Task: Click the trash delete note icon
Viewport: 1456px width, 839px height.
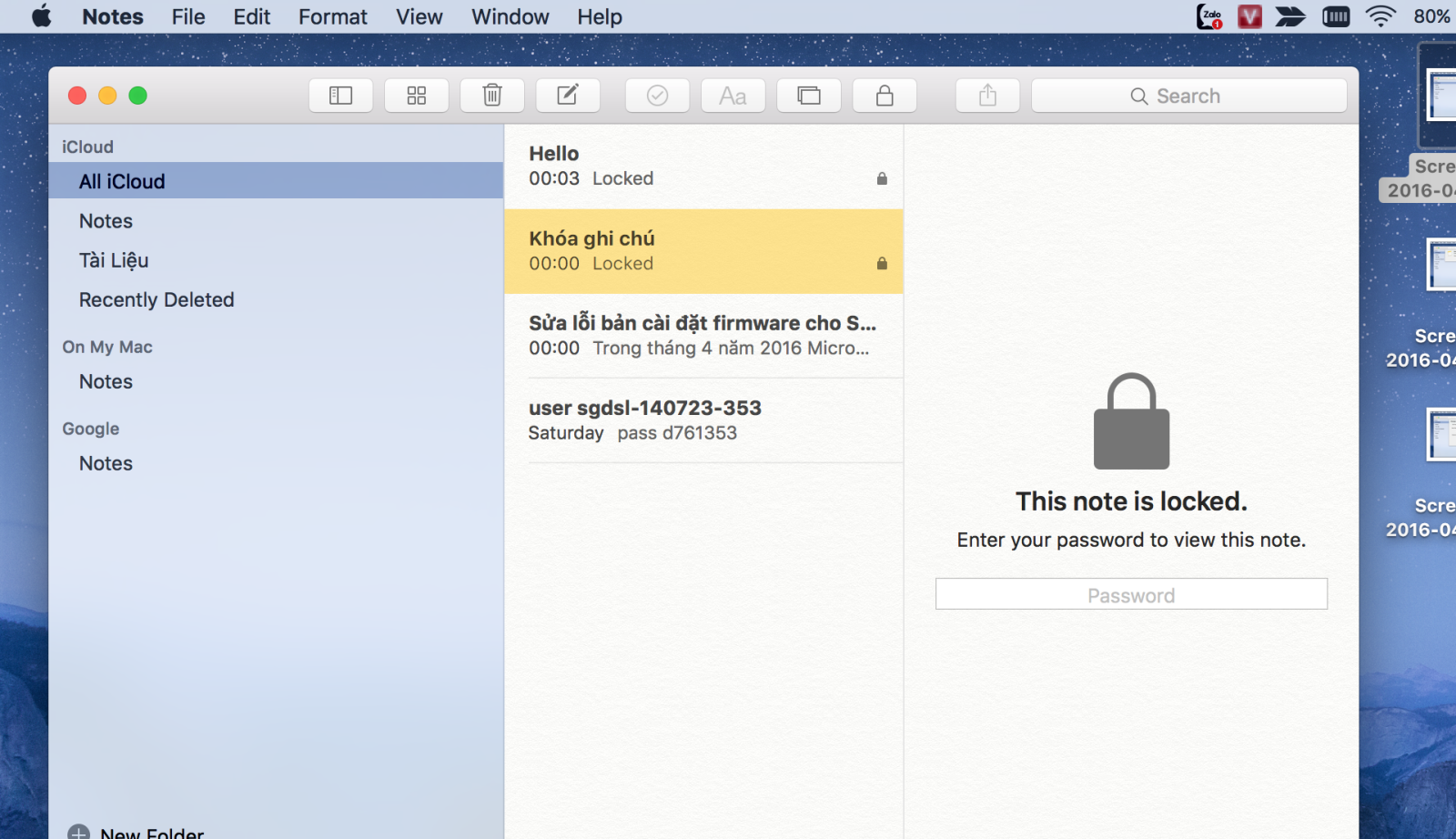Action: click(x=492, y=96)
